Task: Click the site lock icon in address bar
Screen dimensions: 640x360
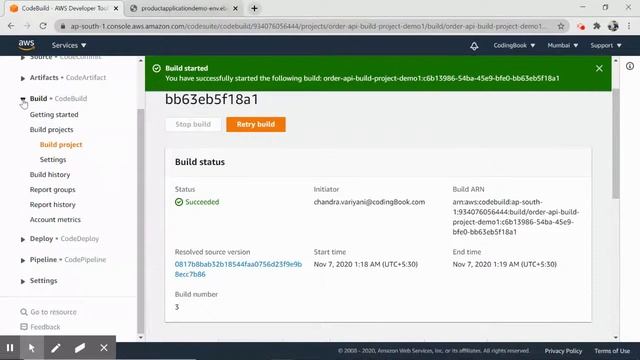Action: coord(62,26)
